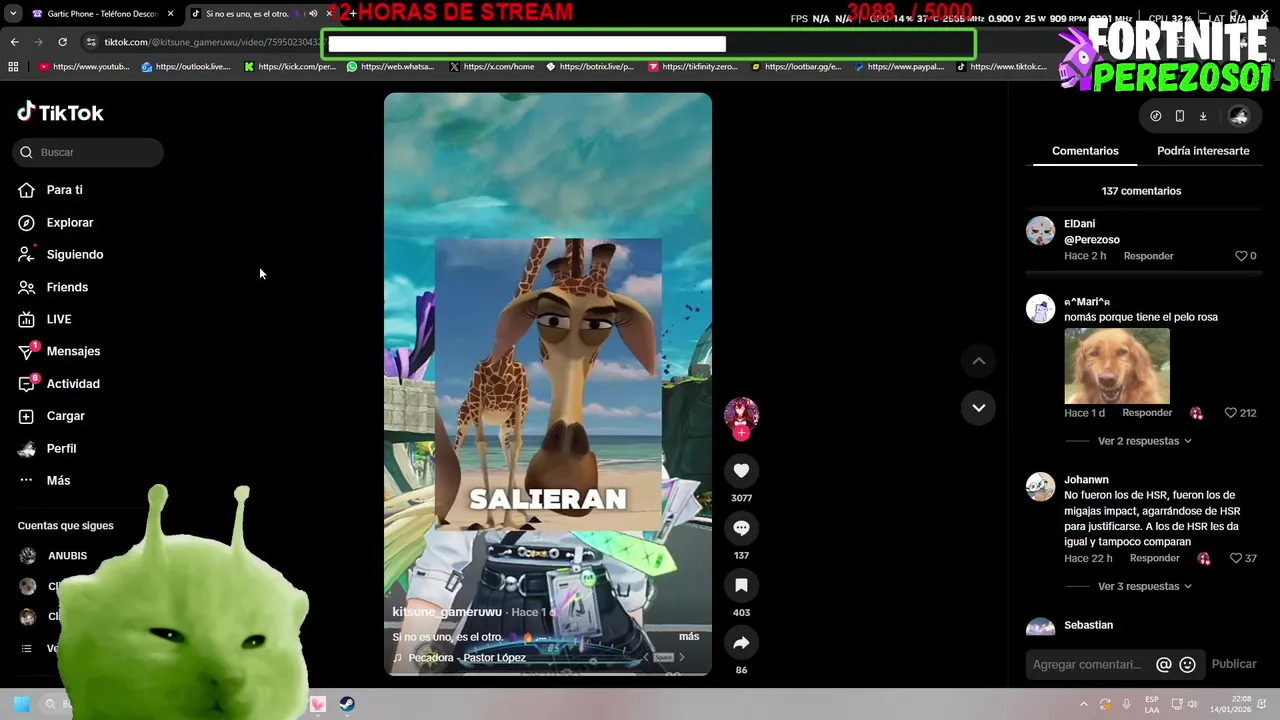Viewport: 1280px width, 720px height.
Task: Go to next video with down arrow
Action: pos(979,407)
